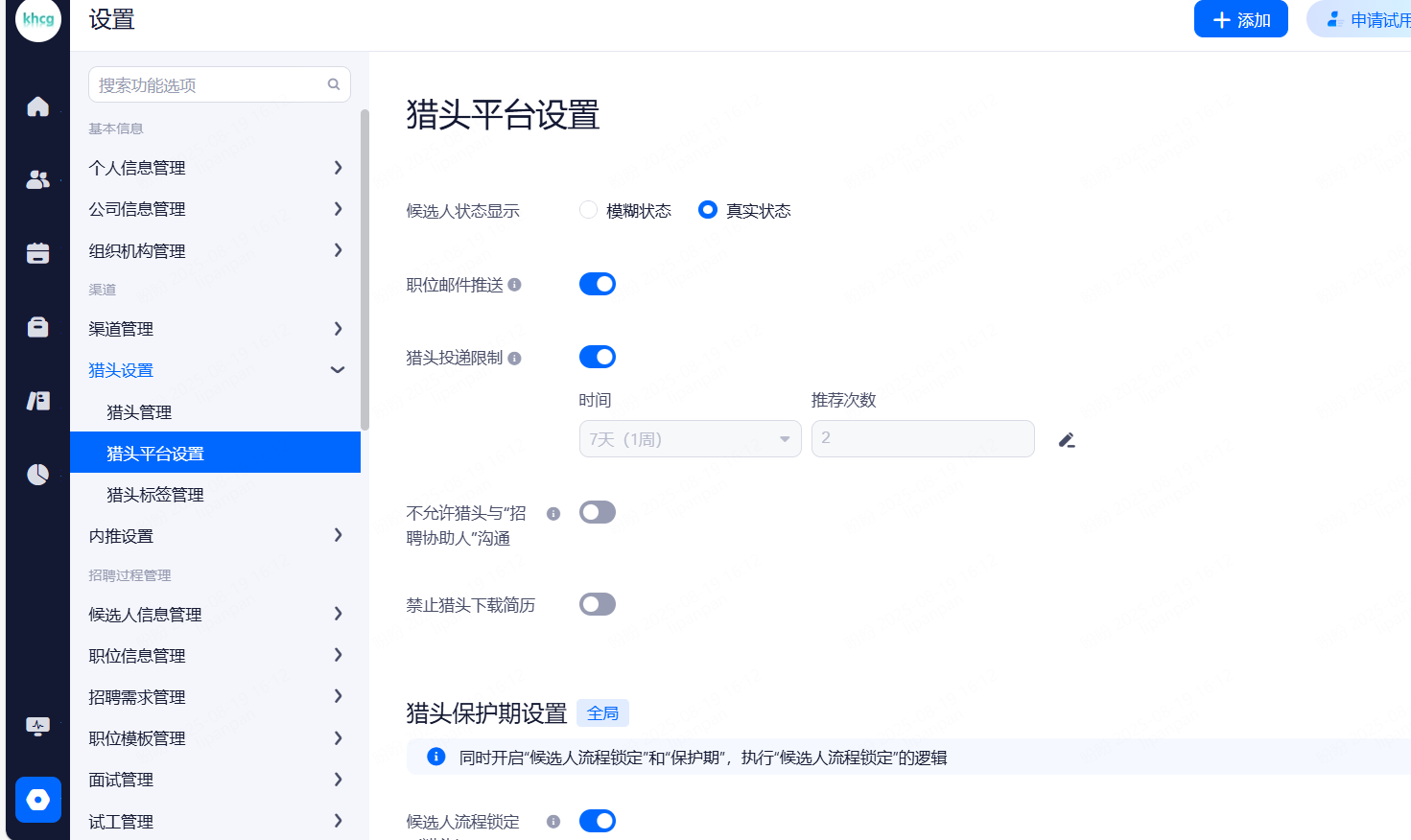Click the monitor icon in left sidebar
Image resolution: width=1411 pixels, height=840 pixels.
(x=37, y=726)
